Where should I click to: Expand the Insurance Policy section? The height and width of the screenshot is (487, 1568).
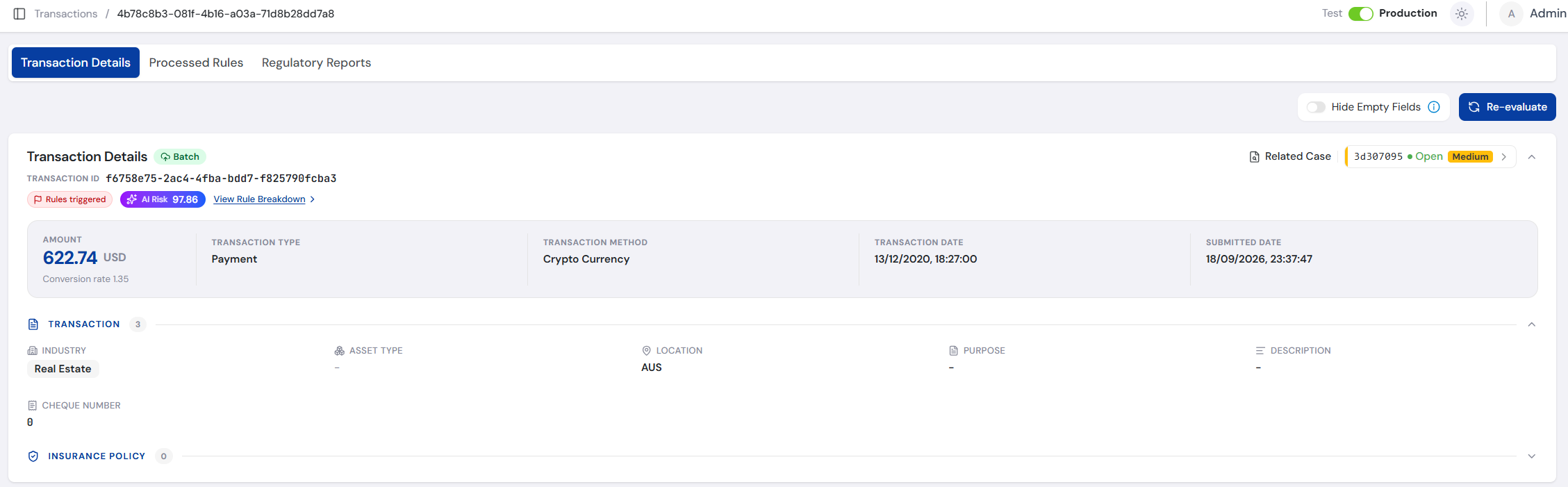tap(1532, 456)
